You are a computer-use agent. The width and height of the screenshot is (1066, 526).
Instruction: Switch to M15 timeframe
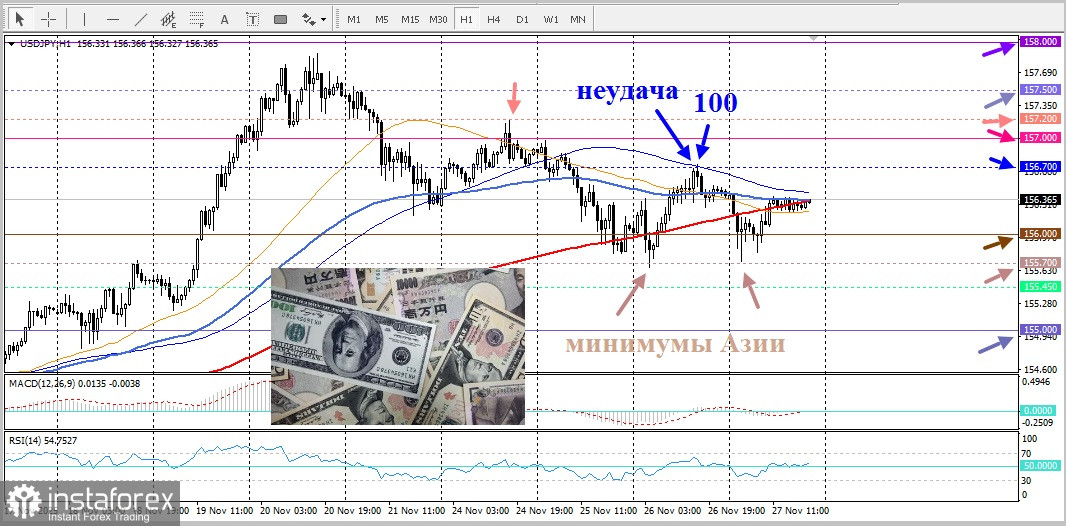(410, 19)
